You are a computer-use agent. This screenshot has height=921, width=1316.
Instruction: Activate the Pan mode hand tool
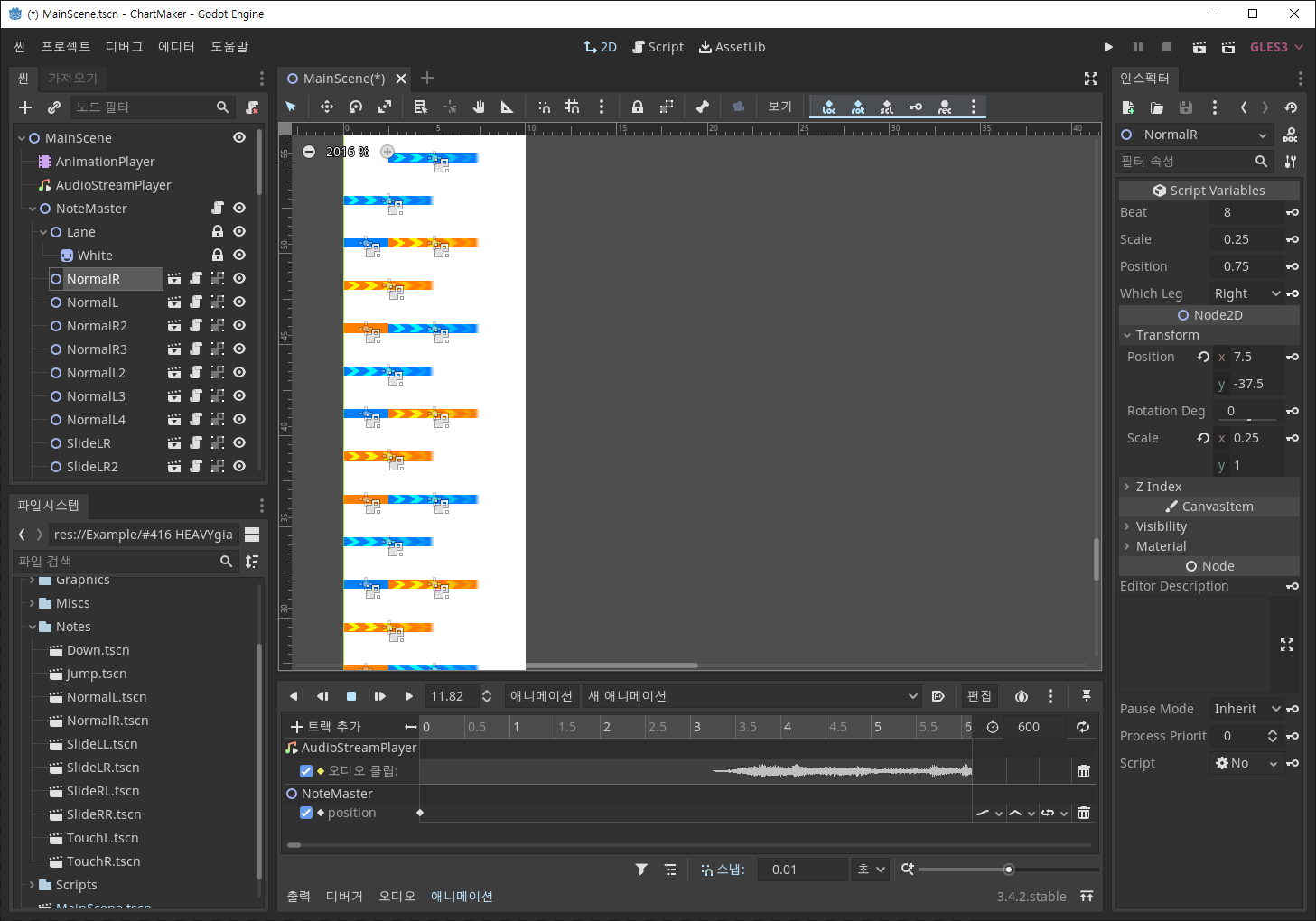point(479,107)
